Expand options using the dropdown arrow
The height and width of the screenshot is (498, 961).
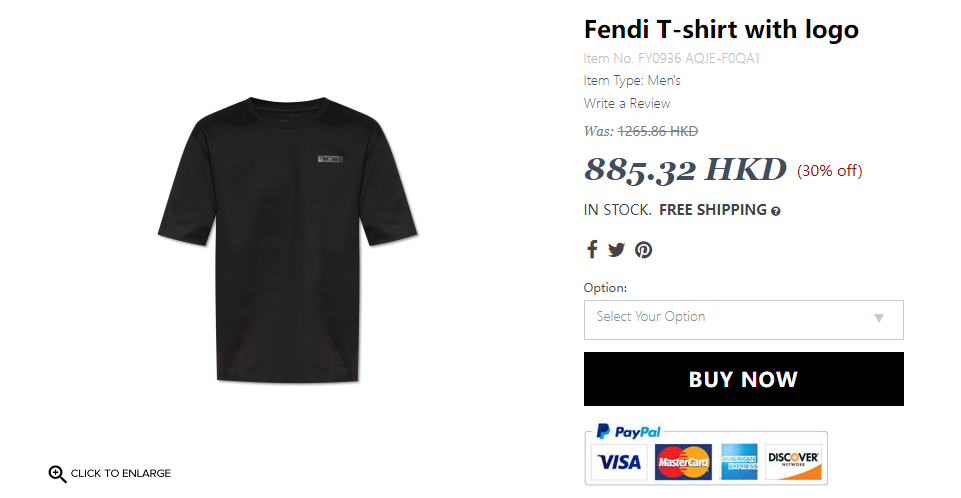(879, 318)
